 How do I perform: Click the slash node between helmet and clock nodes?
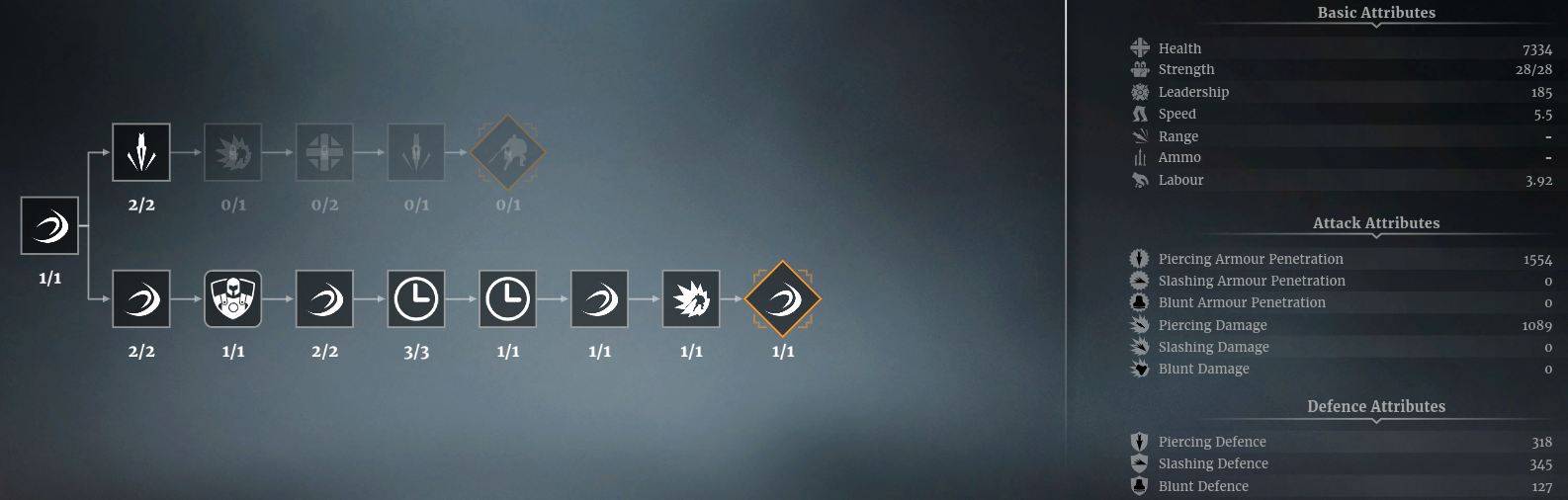point(324,298)
